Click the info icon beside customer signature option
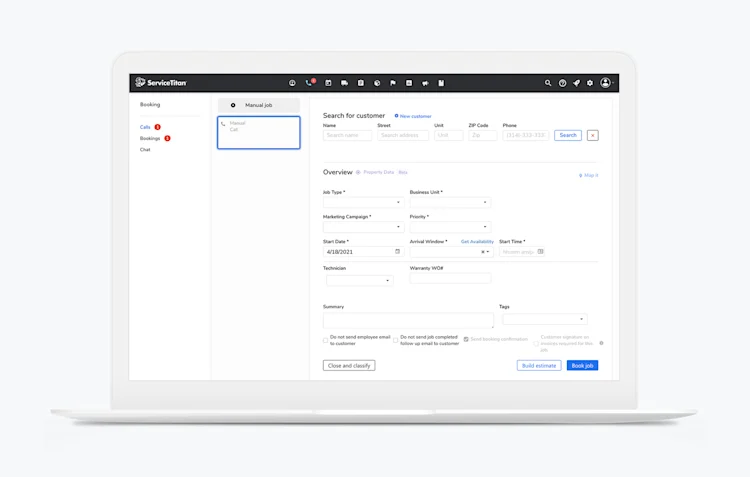Screen dimensions: 750x477 tap(601, 343)
